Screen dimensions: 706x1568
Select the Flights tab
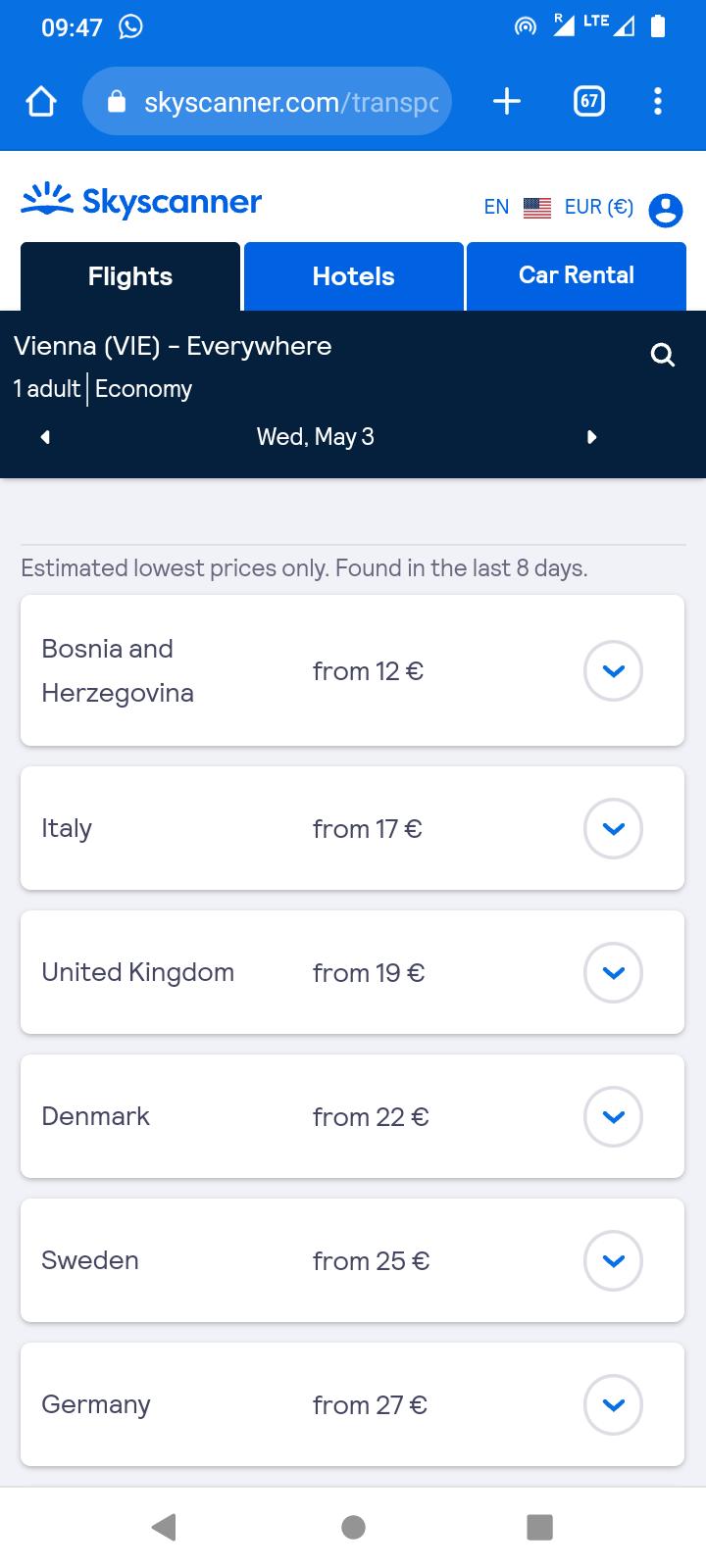pos(130,276)
